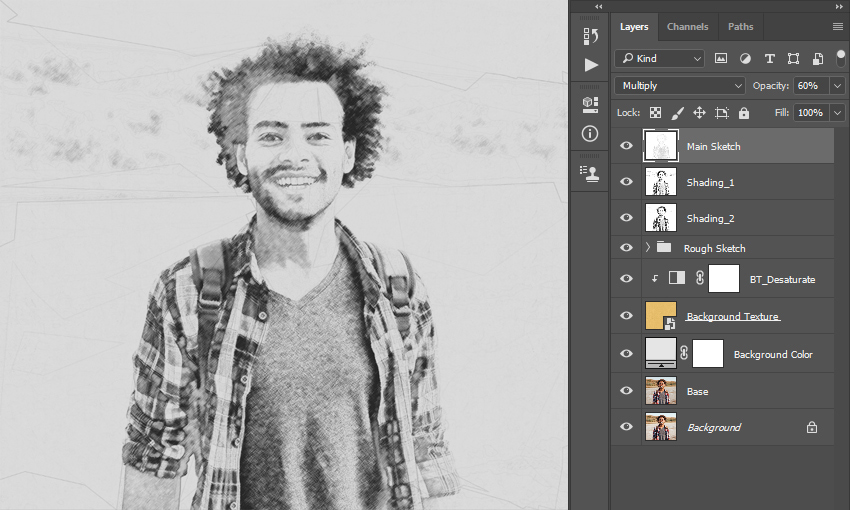Open the Multiply blend mode dropdown
The width and height of the screenshot is (850, 510).
point(680,86)
